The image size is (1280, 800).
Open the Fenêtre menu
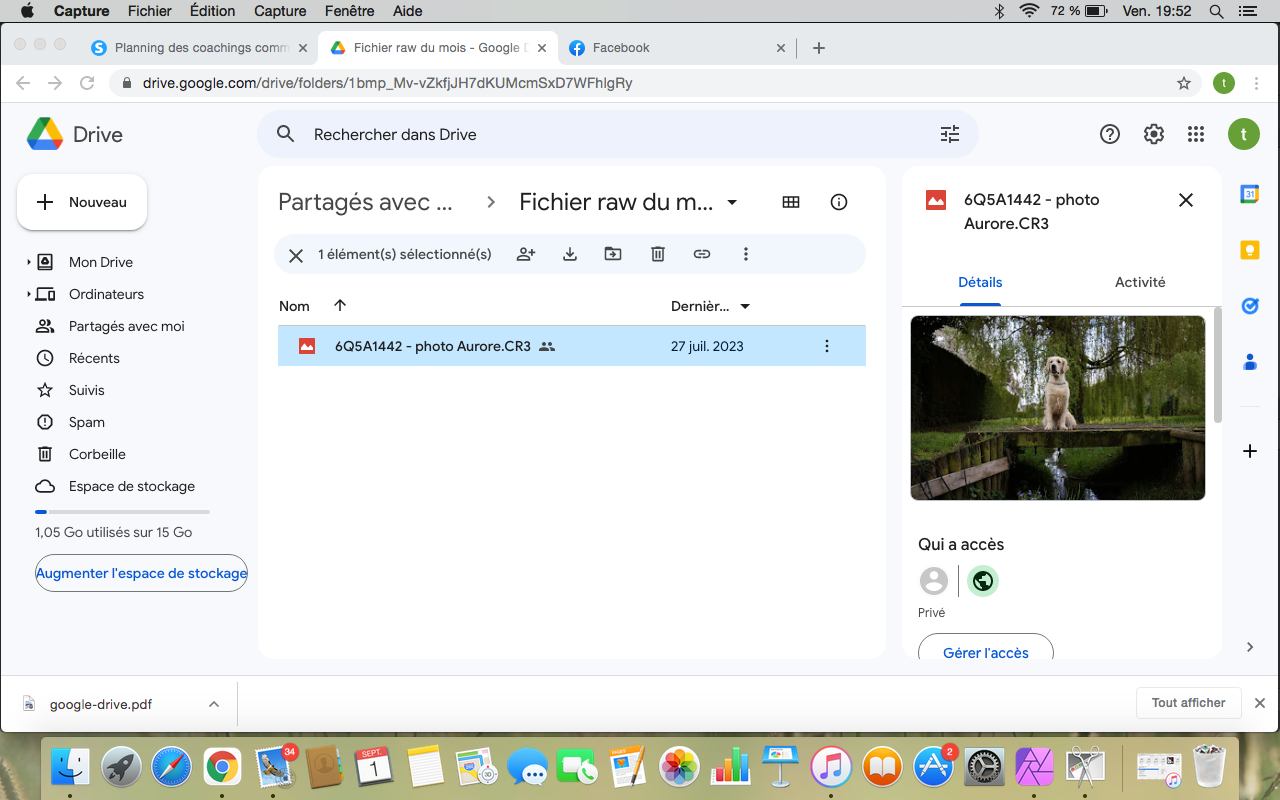[348, 11]
